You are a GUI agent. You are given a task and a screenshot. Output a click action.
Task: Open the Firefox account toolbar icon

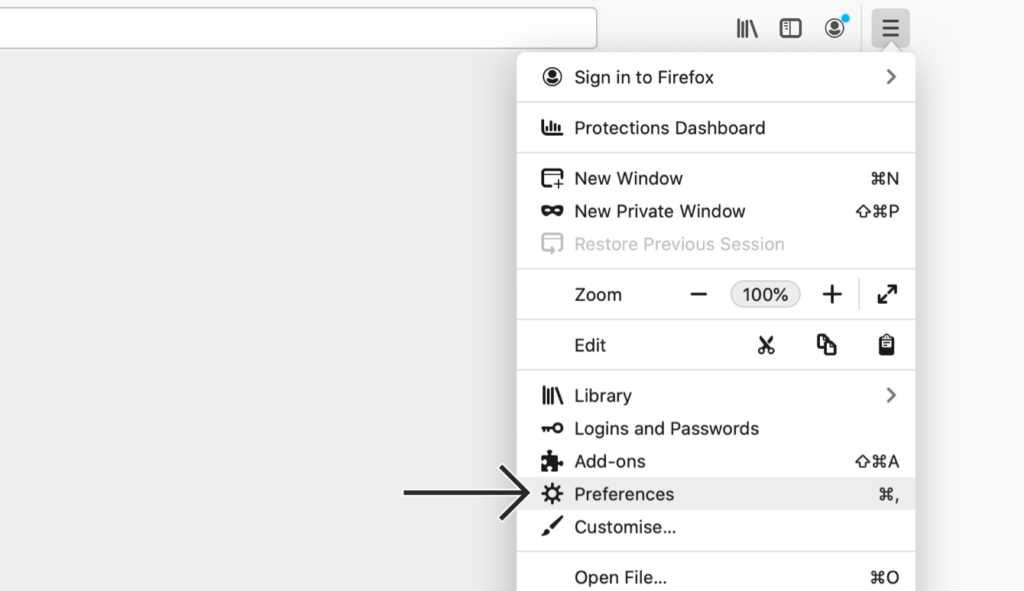pos(835,27)
